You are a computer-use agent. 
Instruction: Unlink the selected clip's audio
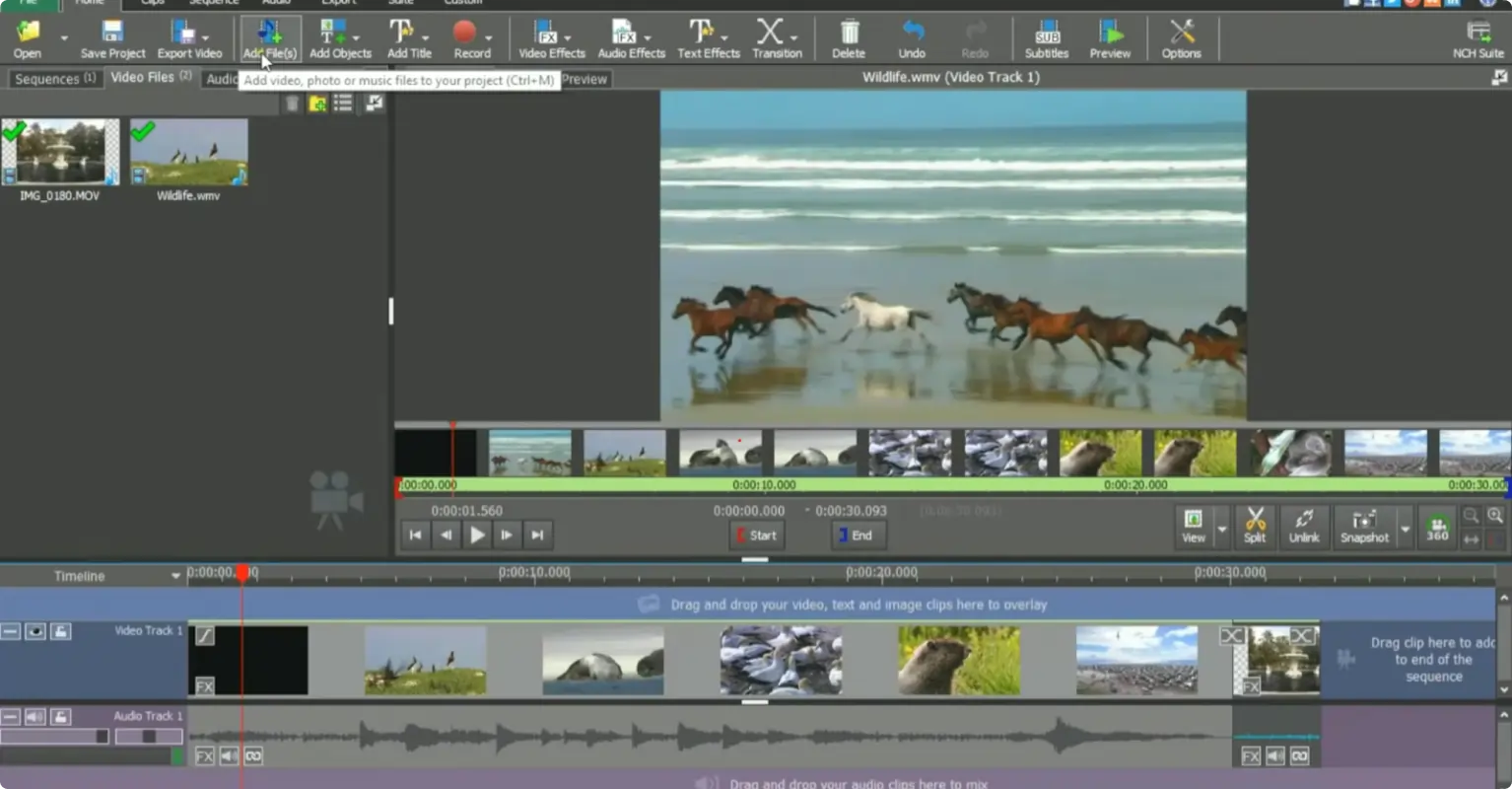(x=1304, y=526)
